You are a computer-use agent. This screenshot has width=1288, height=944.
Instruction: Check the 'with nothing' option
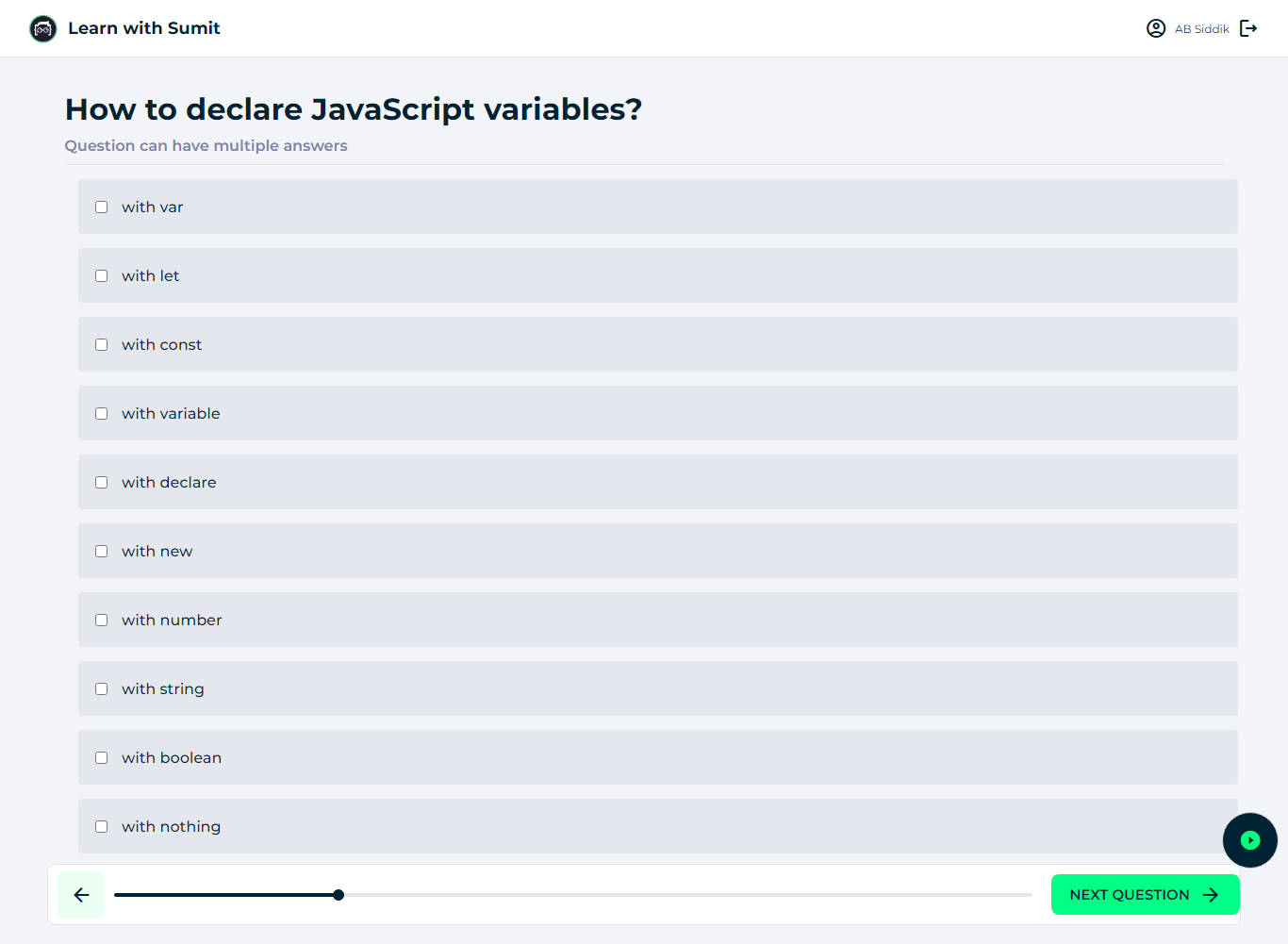[x=101, y=826]
